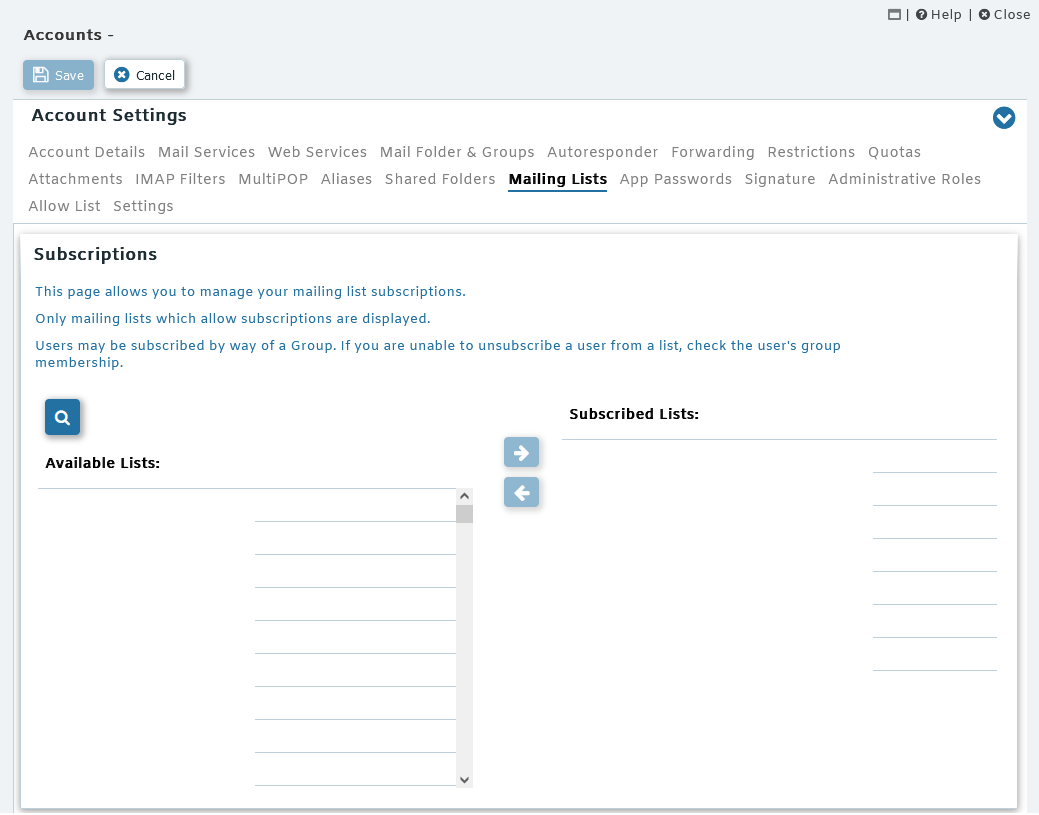
Task: Go to the Autoresponder tab
Action: click(x=602, y=152)
